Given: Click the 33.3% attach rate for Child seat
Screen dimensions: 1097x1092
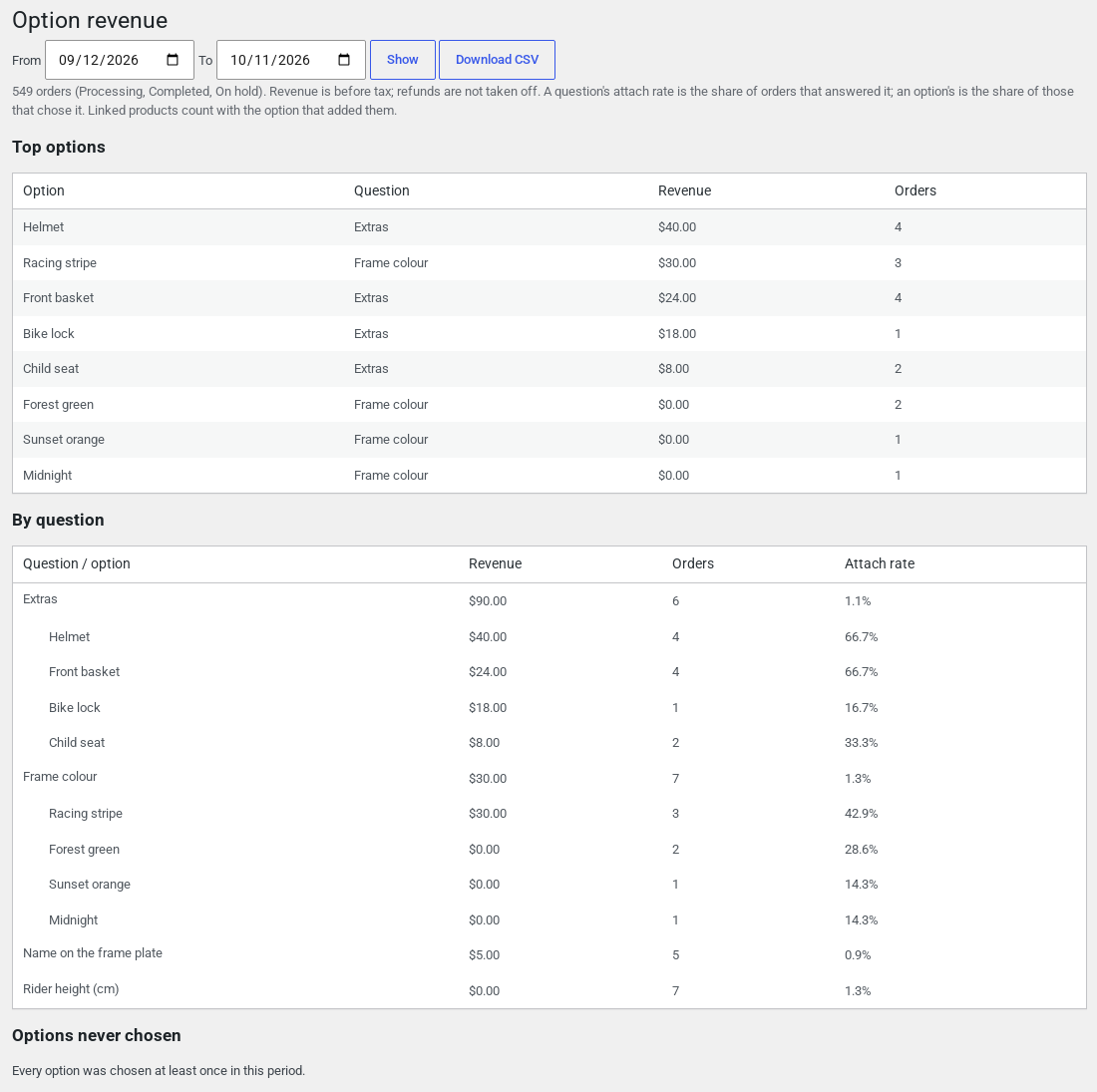Looking at the screenshot, I should 862,743.
